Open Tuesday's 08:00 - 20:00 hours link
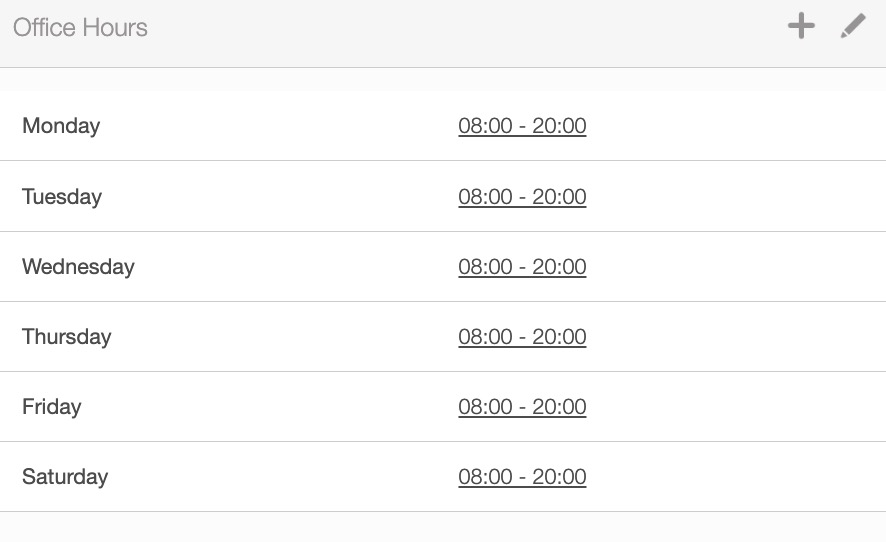Viewport: 886px width, 542px height. click(522, 197)
